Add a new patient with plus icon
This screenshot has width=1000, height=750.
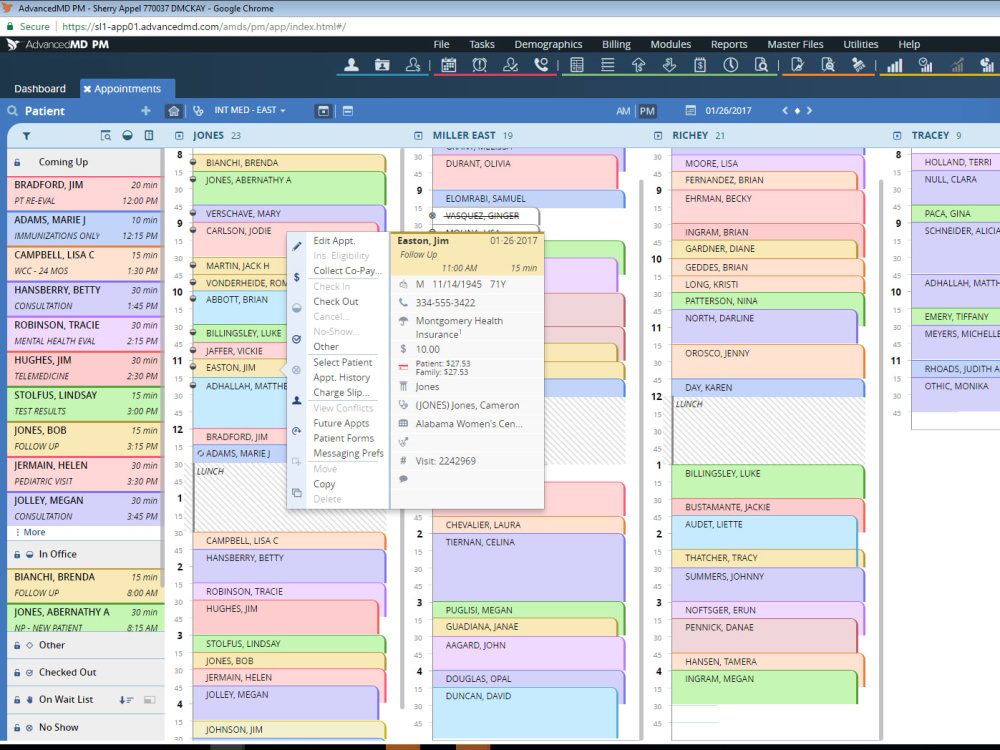pyautogui.click(x=145, y=110)
